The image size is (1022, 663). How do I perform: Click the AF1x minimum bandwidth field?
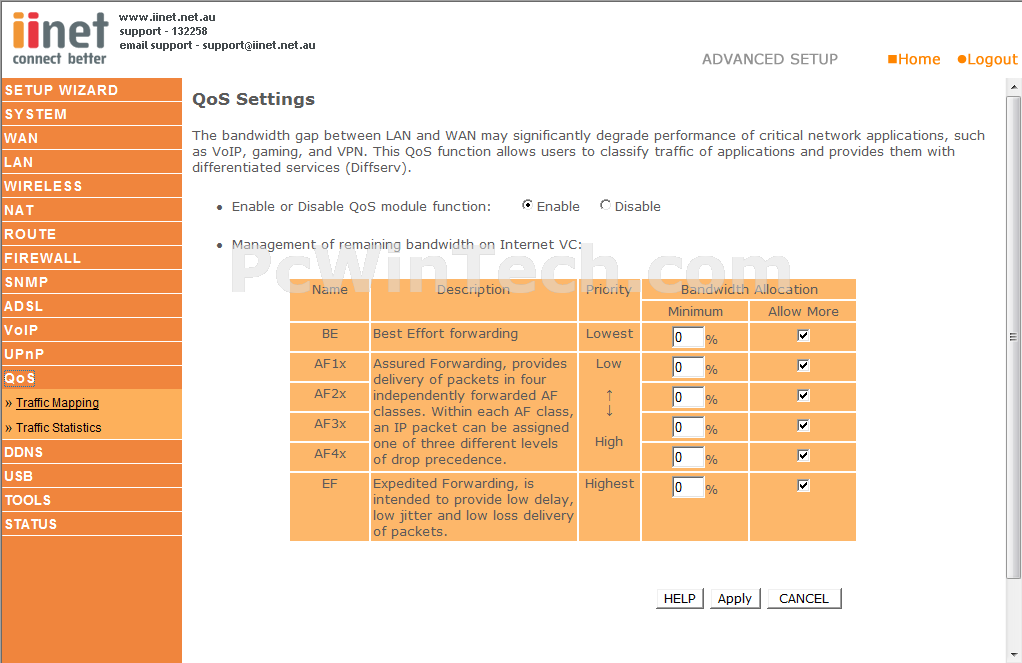point(688,367)
